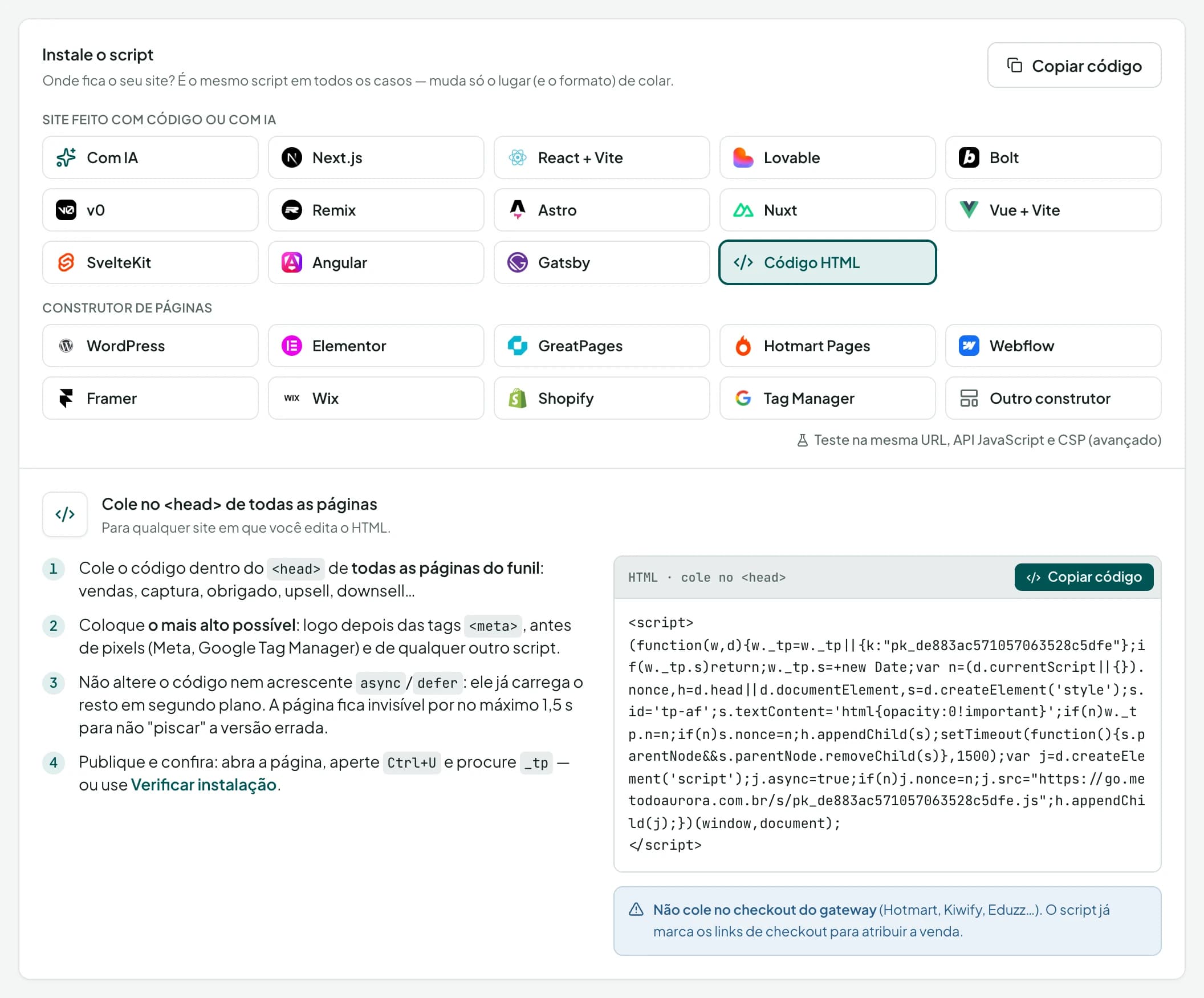This screenshot has width=1204, height=998.
Task: Open Teste na mesma URL advanced link
Action: click(979, 440)
